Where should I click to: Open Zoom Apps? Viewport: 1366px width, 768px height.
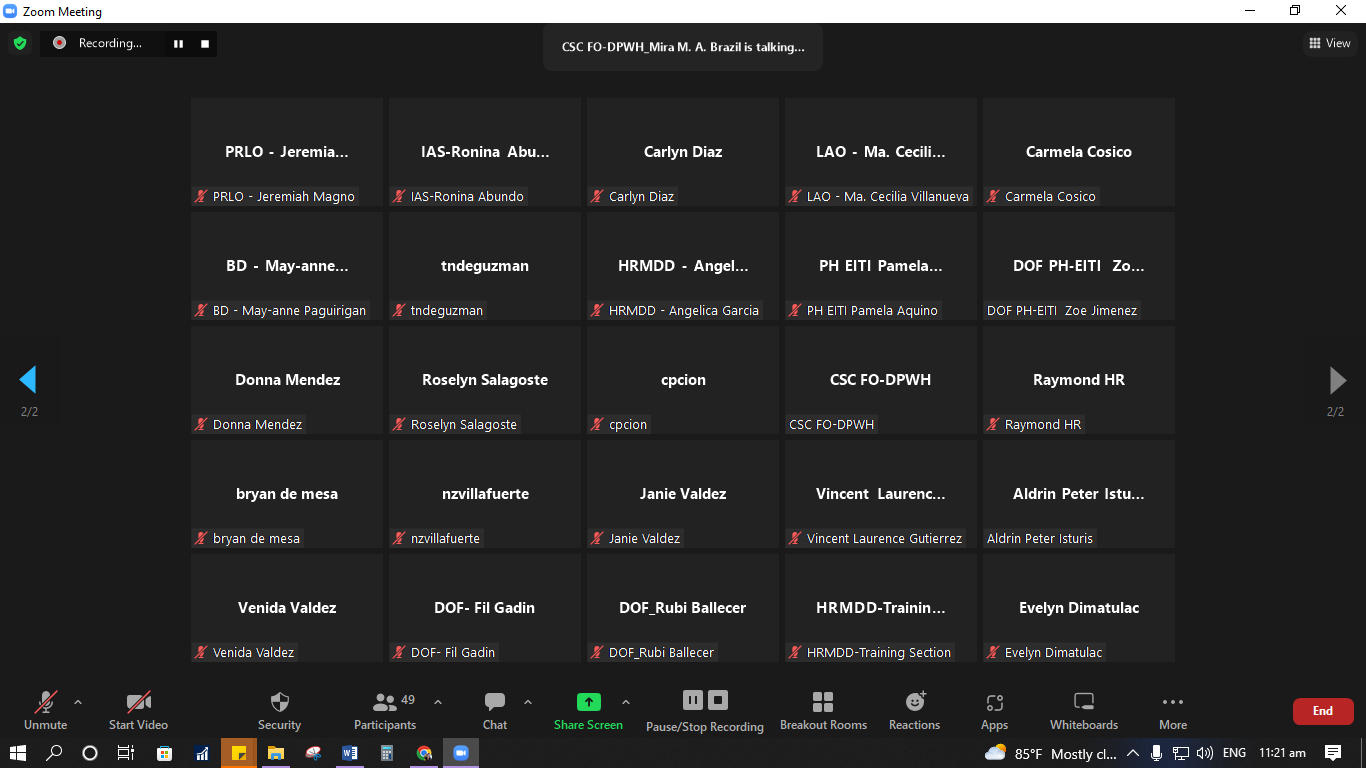[994, 711]
